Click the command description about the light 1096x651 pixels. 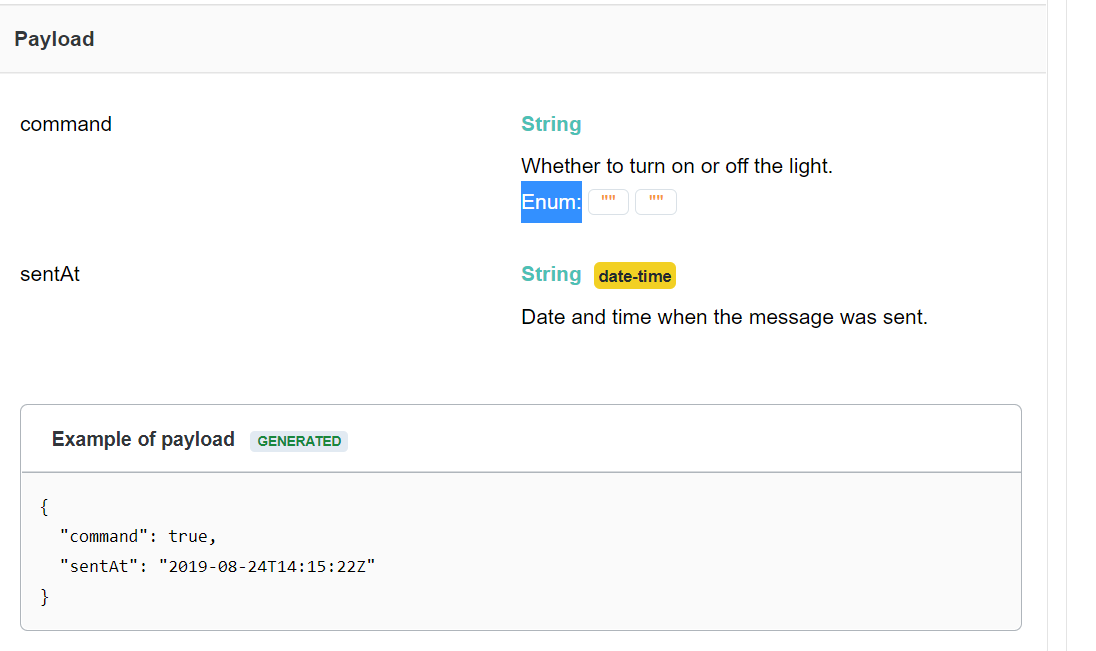[x=677, y=166]
